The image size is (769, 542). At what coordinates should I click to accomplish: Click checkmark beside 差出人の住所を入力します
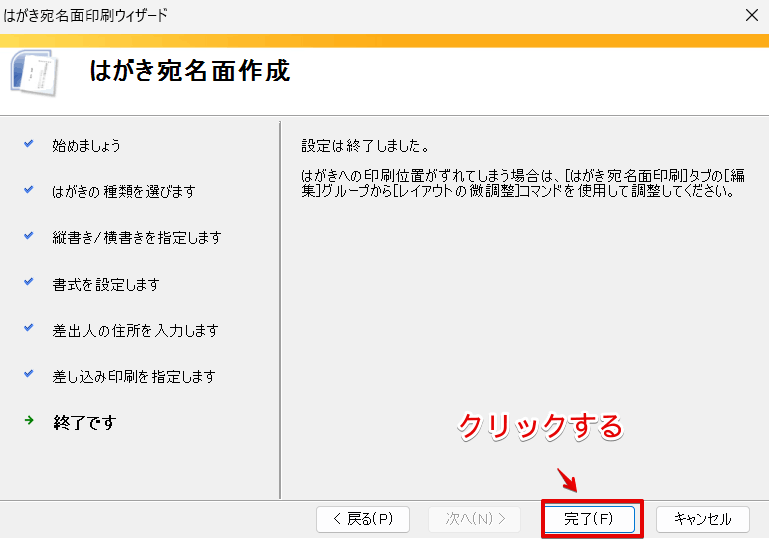(28, 328)
